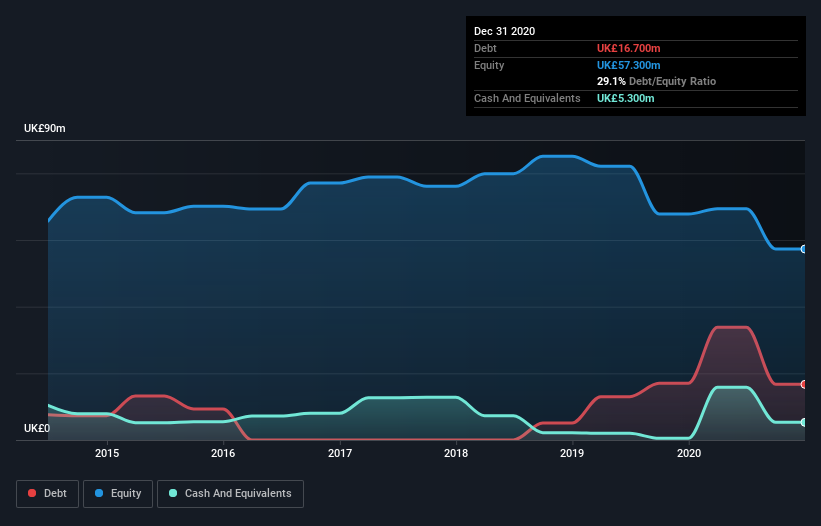Viewport: 821px width, 526px height.
Task: Select the 2015 x-axis label
Action: 107,453
